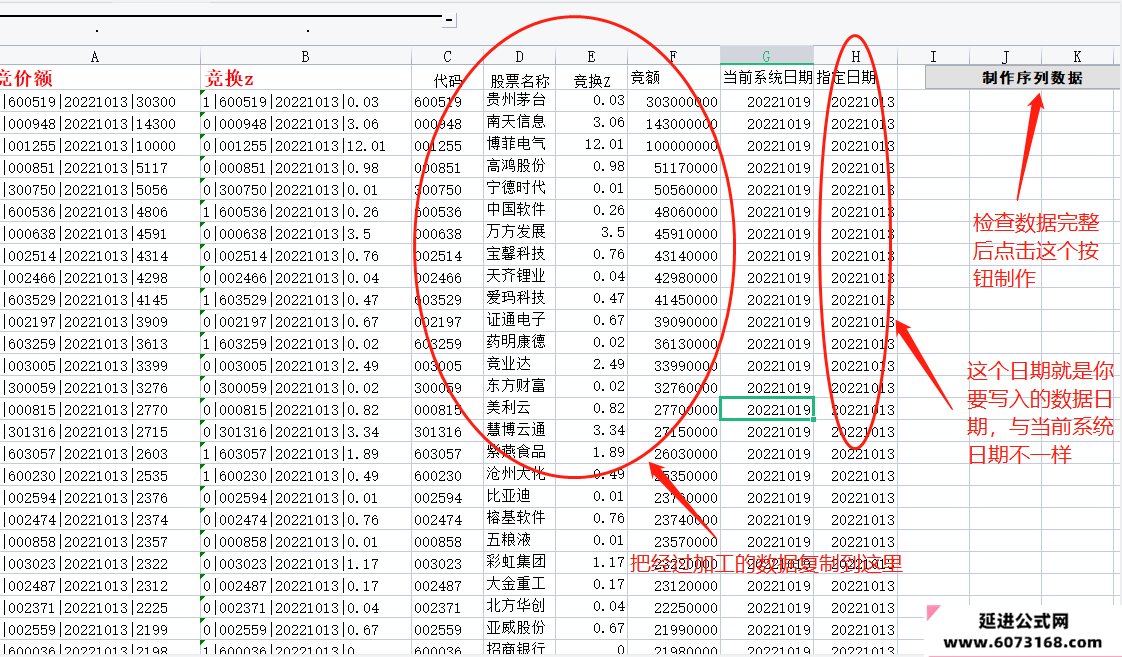Select the cell containing 东方财富

[x=519, y=386]
